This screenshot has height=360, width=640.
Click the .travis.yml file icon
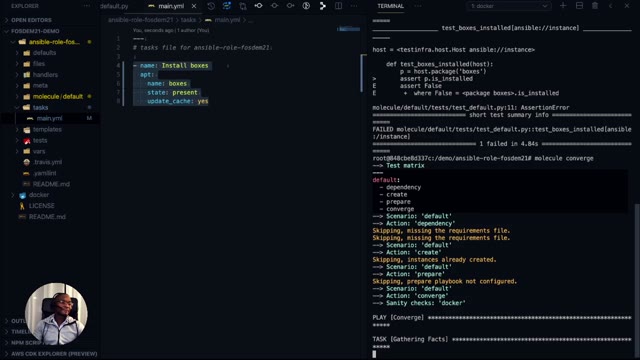[x=27, y=162]
